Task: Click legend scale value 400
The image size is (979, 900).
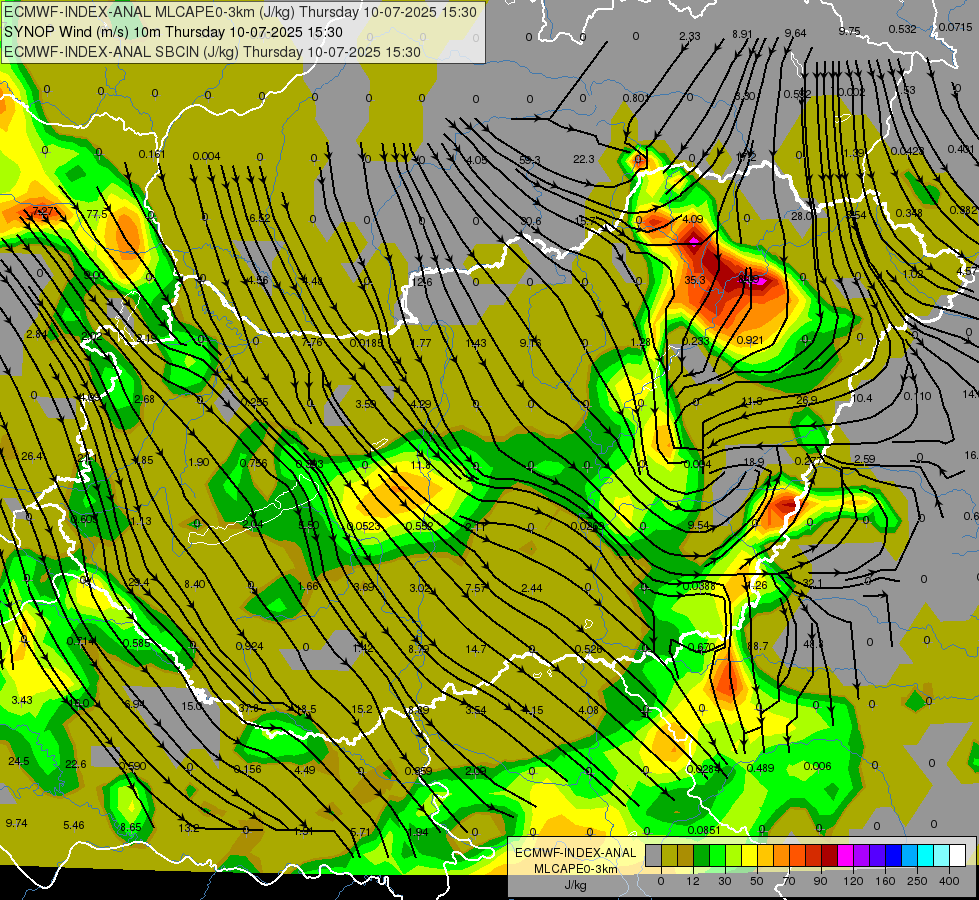Action: (949, 881)
